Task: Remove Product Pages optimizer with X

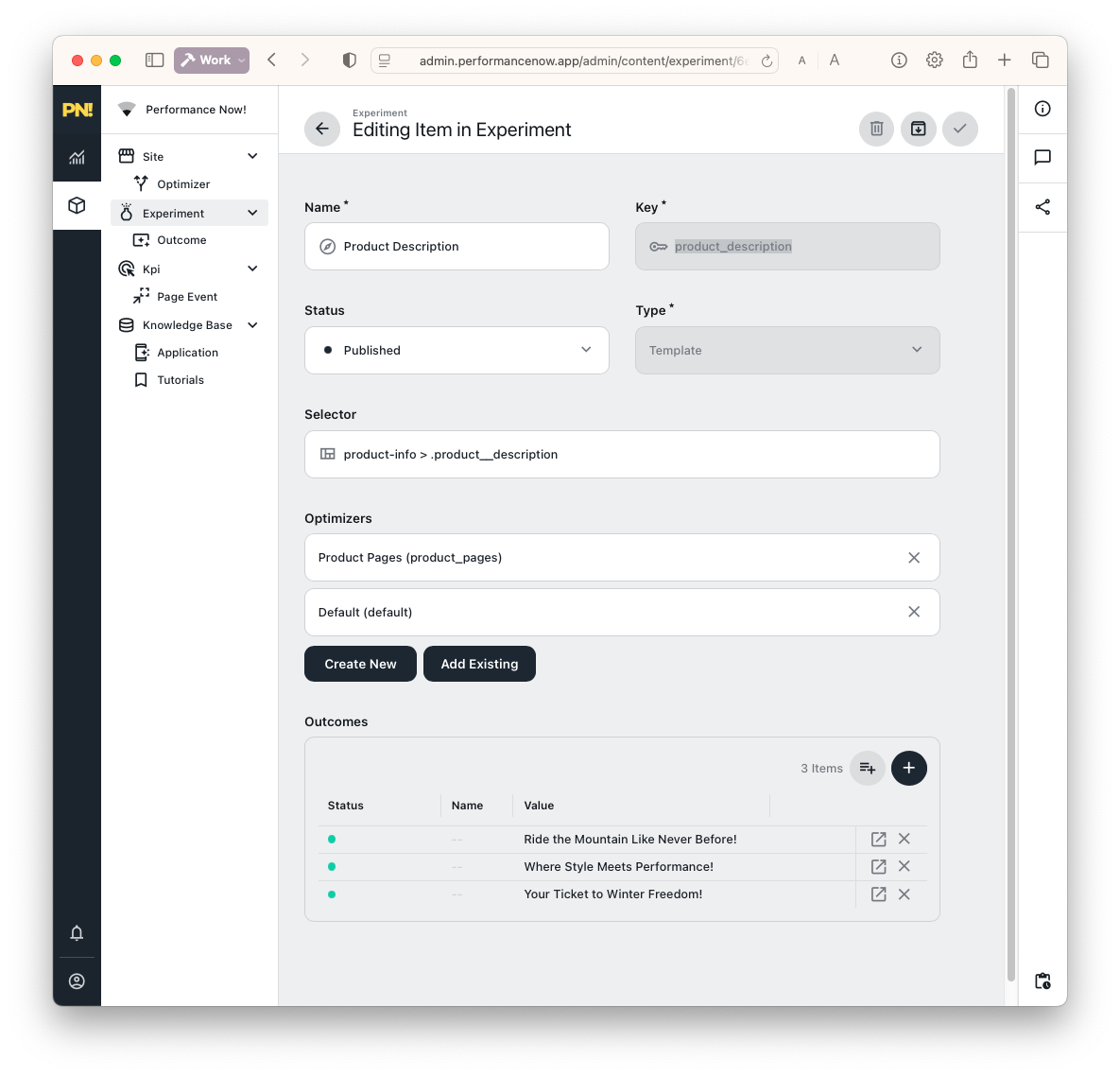Action: click(x=914, y=557)
